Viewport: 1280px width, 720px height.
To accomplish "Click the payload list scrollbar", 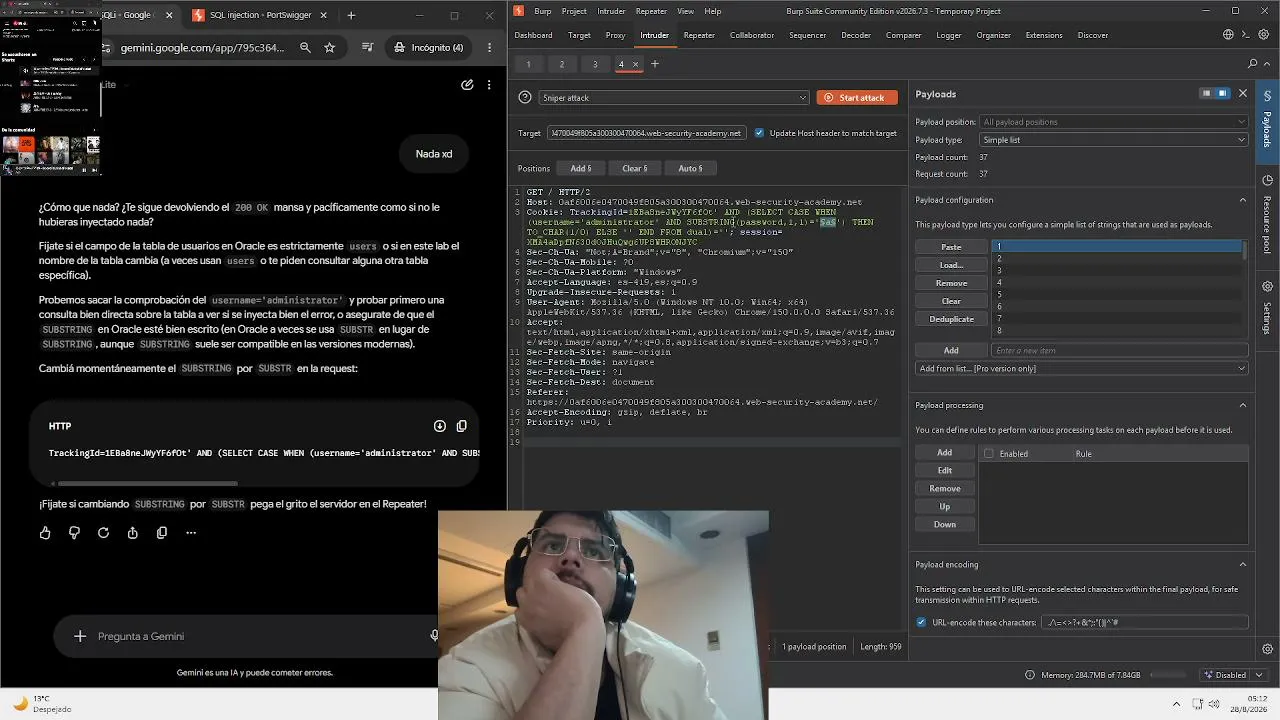I will pos(1245,251).
